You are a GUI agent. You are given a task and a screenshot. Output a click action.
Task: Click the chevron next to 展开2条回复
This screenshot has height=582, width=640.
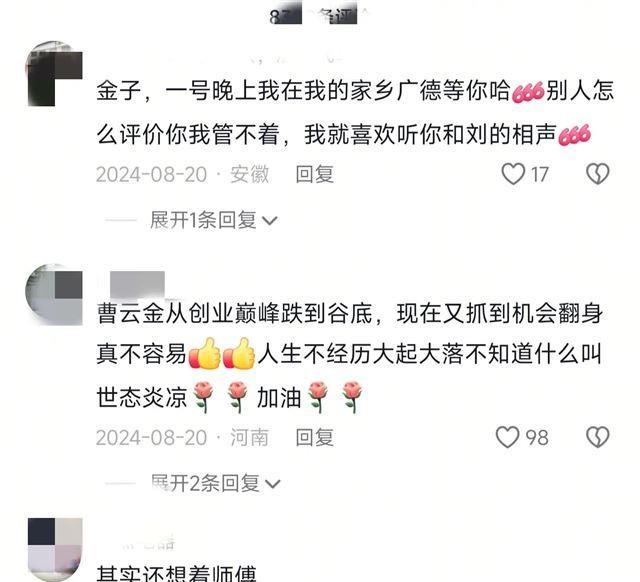273,484
